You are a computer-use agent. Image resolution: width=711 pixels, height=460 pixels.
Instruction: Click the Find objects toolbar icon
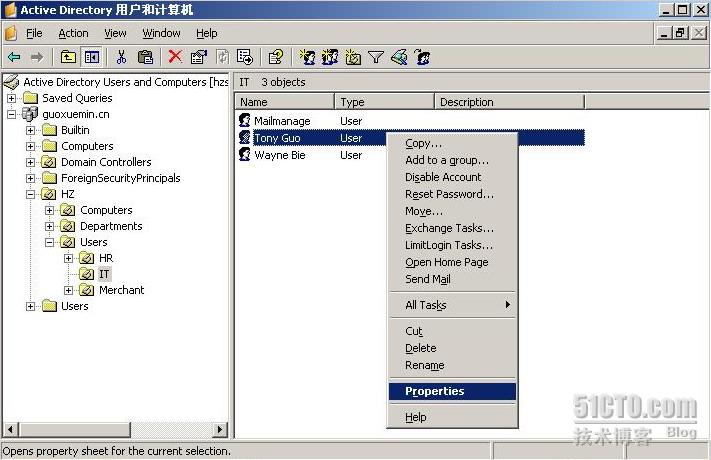[399, 57]
